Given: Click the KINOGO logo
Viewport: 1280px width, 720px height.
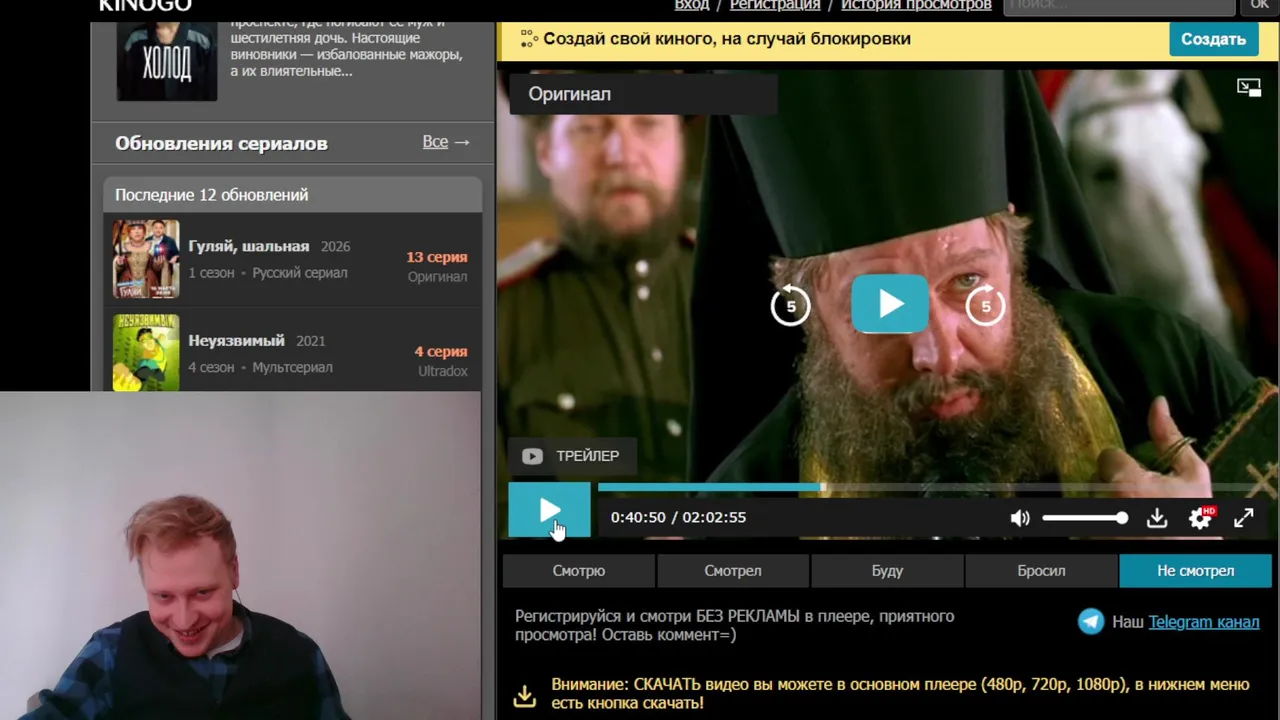Looking at the screenshot, I should [146, 6].
